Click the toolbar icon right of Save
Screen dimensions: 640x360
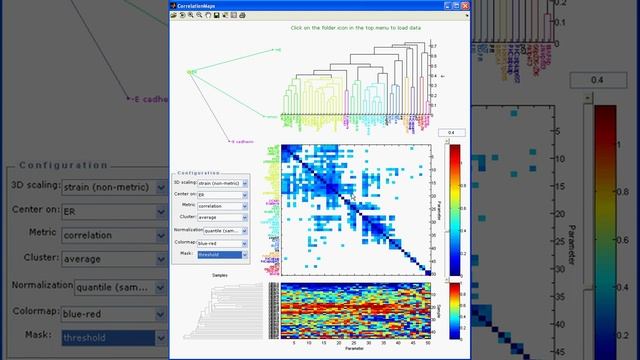(225, 16)
